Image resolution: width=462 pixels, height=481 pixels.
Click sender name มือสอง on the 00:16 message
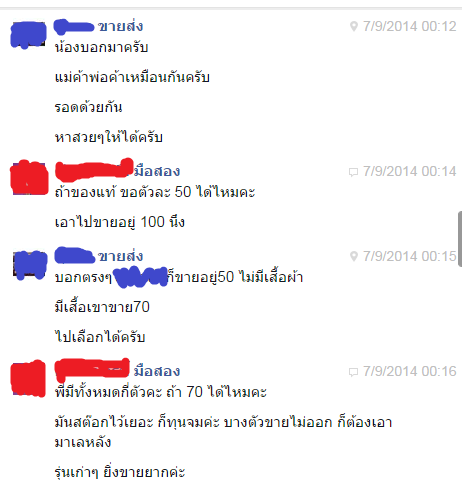coord(157,371)
